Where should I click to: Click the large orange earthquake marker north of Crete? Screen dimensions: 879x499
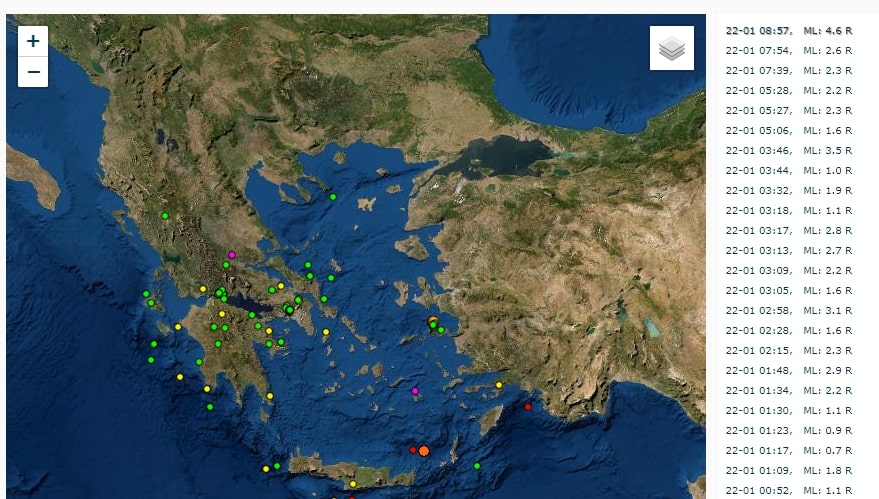pos(424,451)
